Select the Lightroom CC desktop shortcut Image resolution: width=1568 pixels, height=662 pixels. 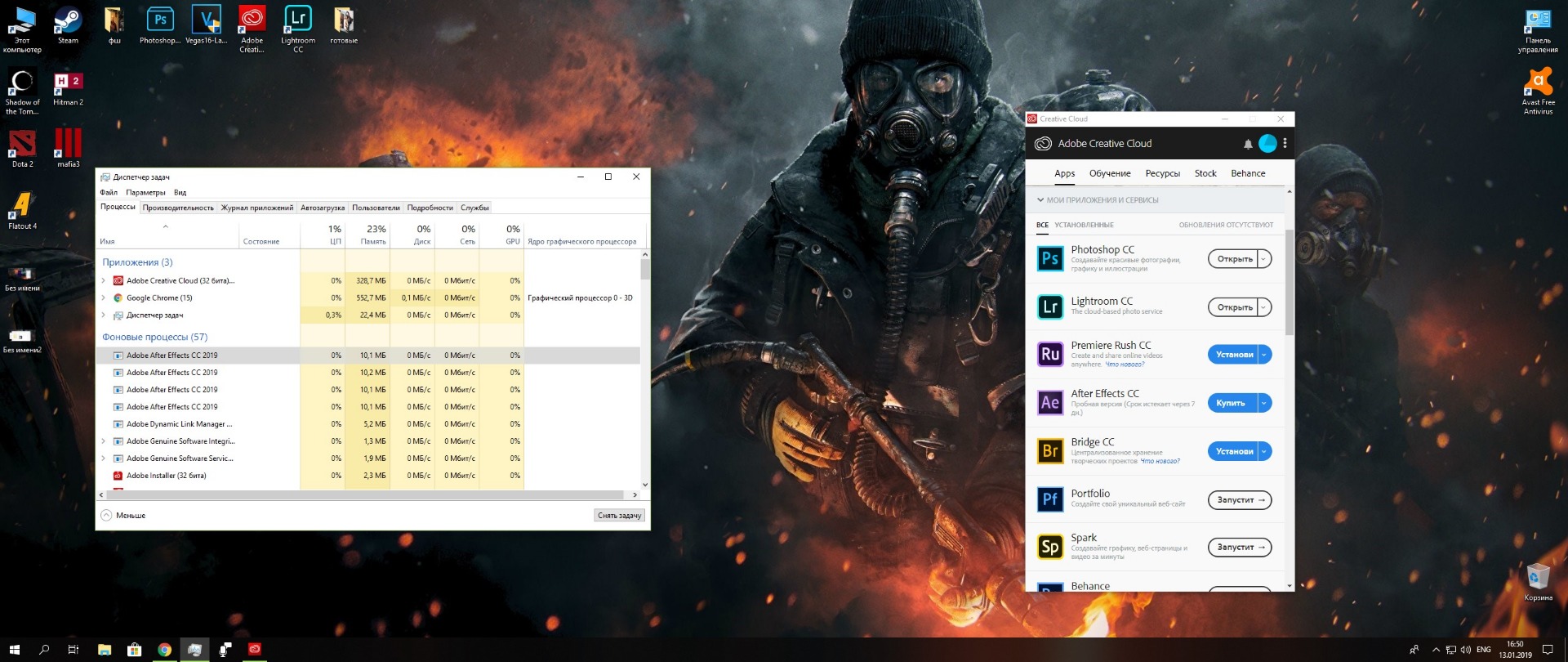(x=298, y=29)
